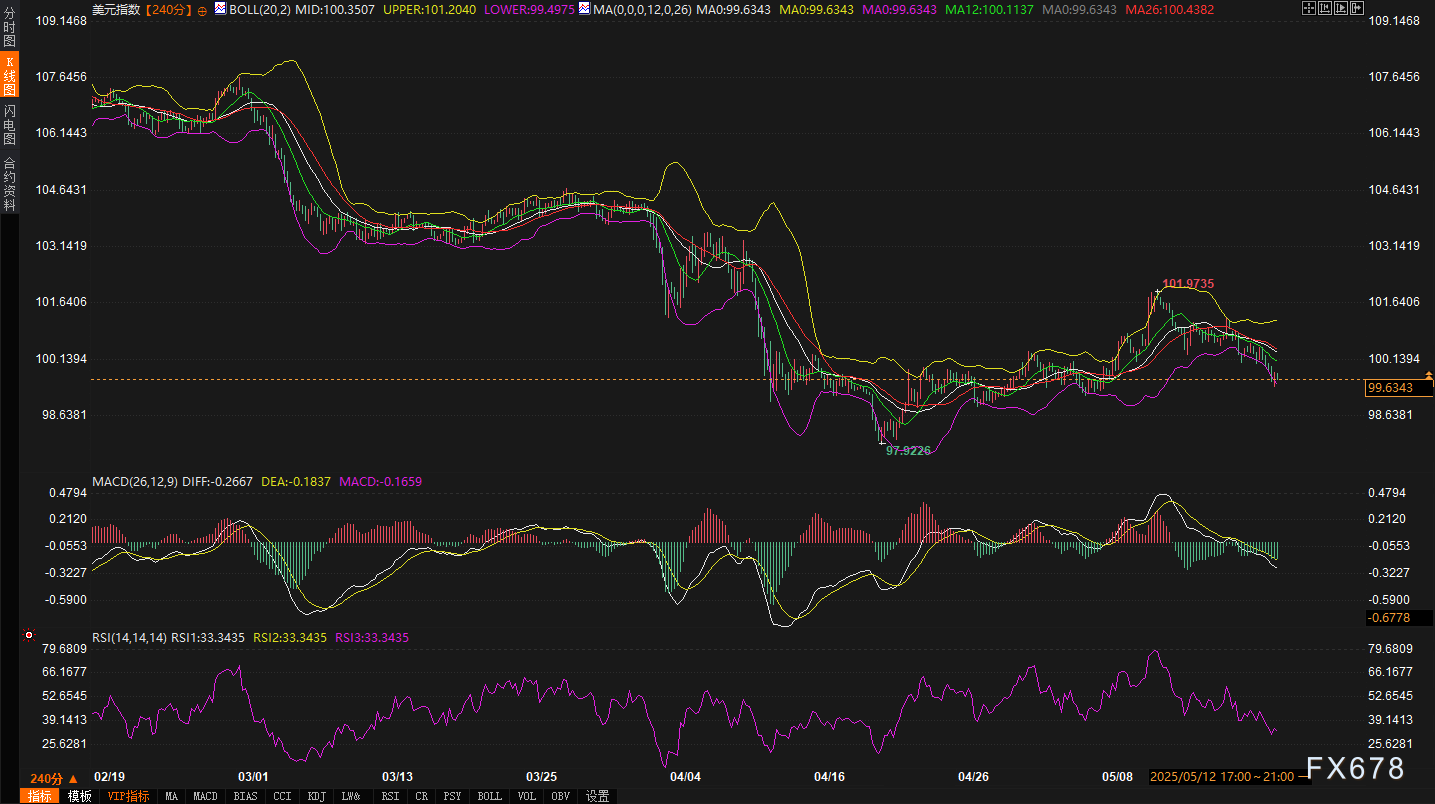
Task: Select the 闪电图 sidebar tab
Action: click(x=9, y=125)
